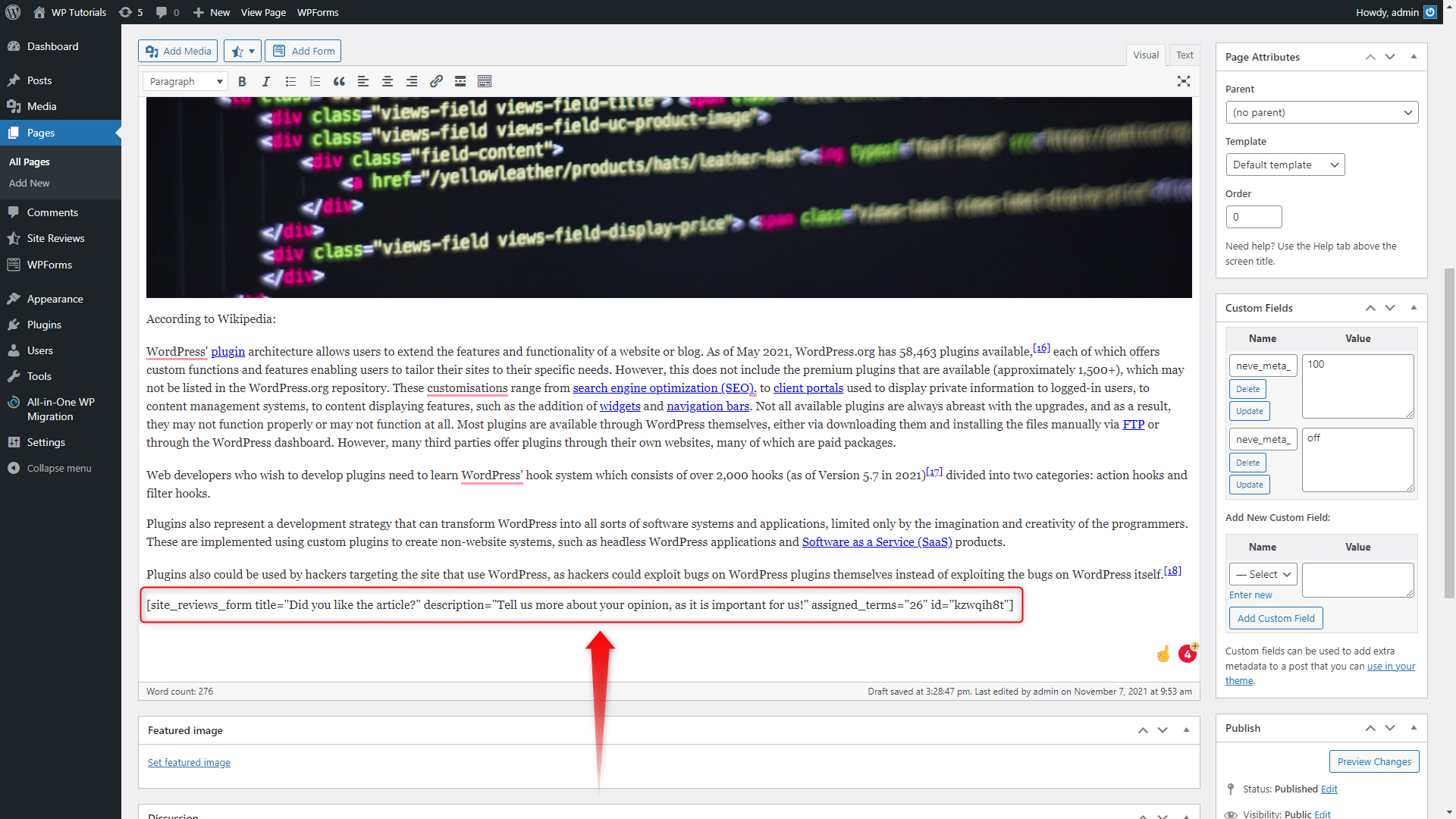
Task: Click the Italic formatting icon
Action: [265, 81]
